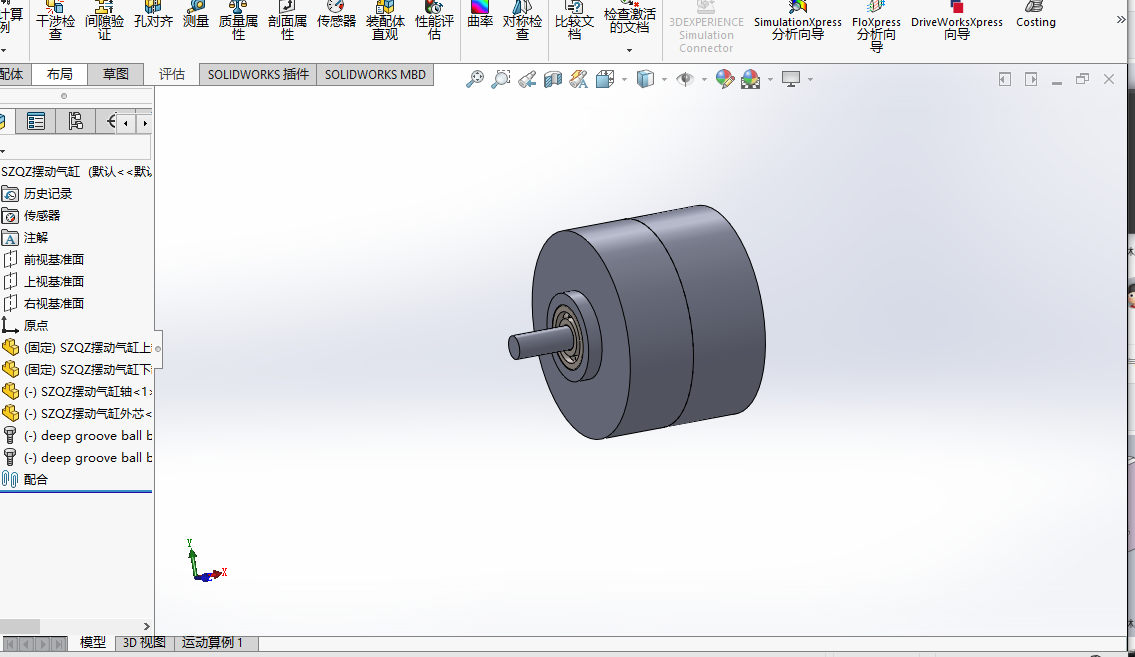
Task: Click Zoom to Area icon
Action: click(x=500, y=79)
